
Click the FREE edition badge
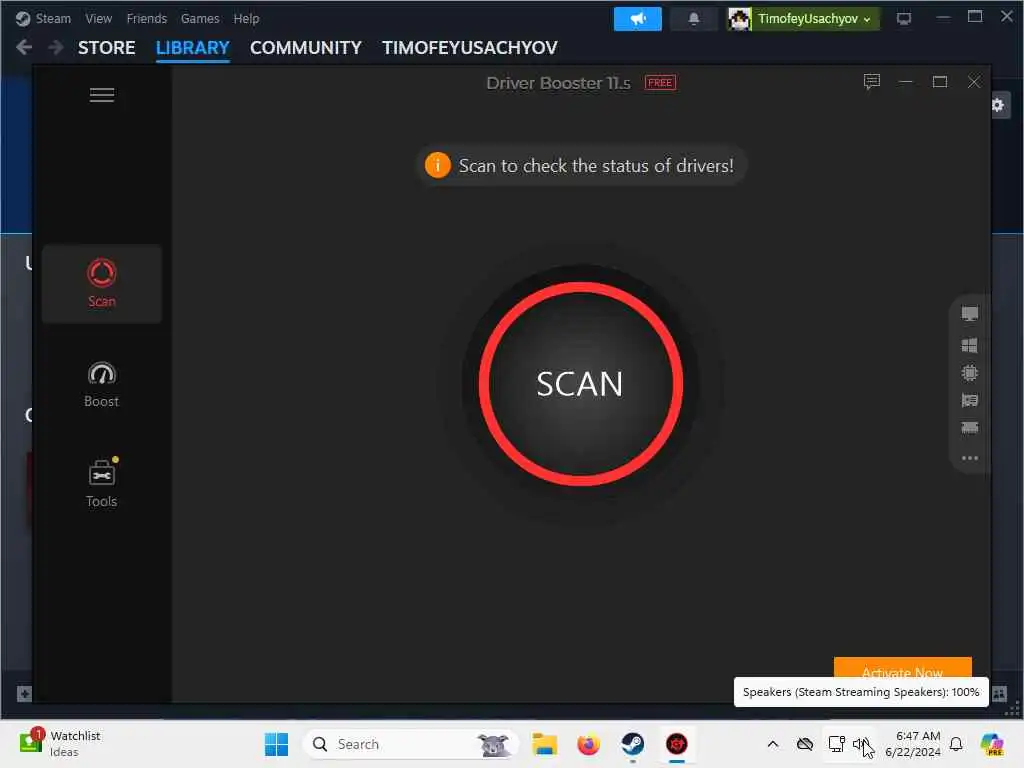point(660,82)
